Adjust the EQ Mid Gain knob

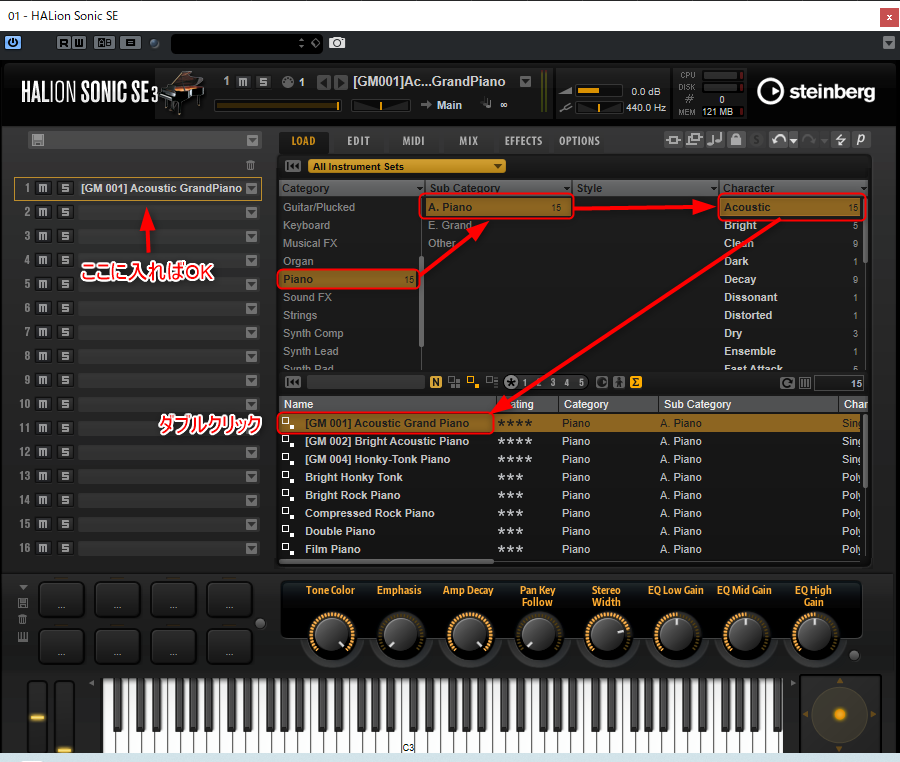(x=745, y=635)
